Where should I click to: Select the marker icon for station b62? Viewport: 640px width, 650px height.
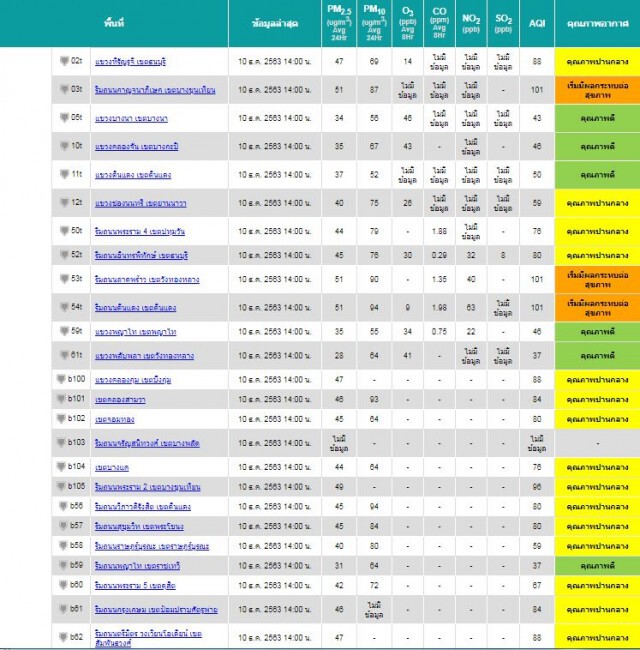coord(63,637)
